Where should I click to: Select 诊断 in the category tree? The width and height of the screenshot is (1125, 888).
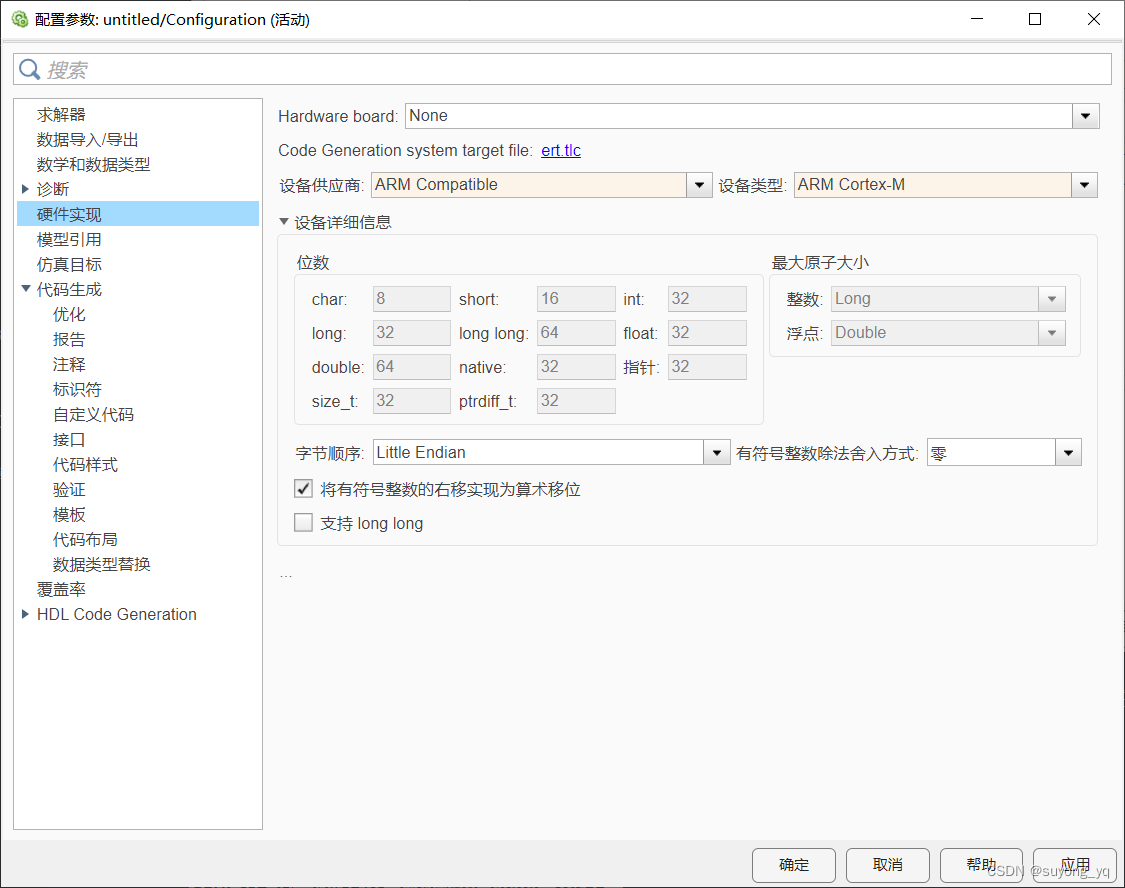coord(53,189)
